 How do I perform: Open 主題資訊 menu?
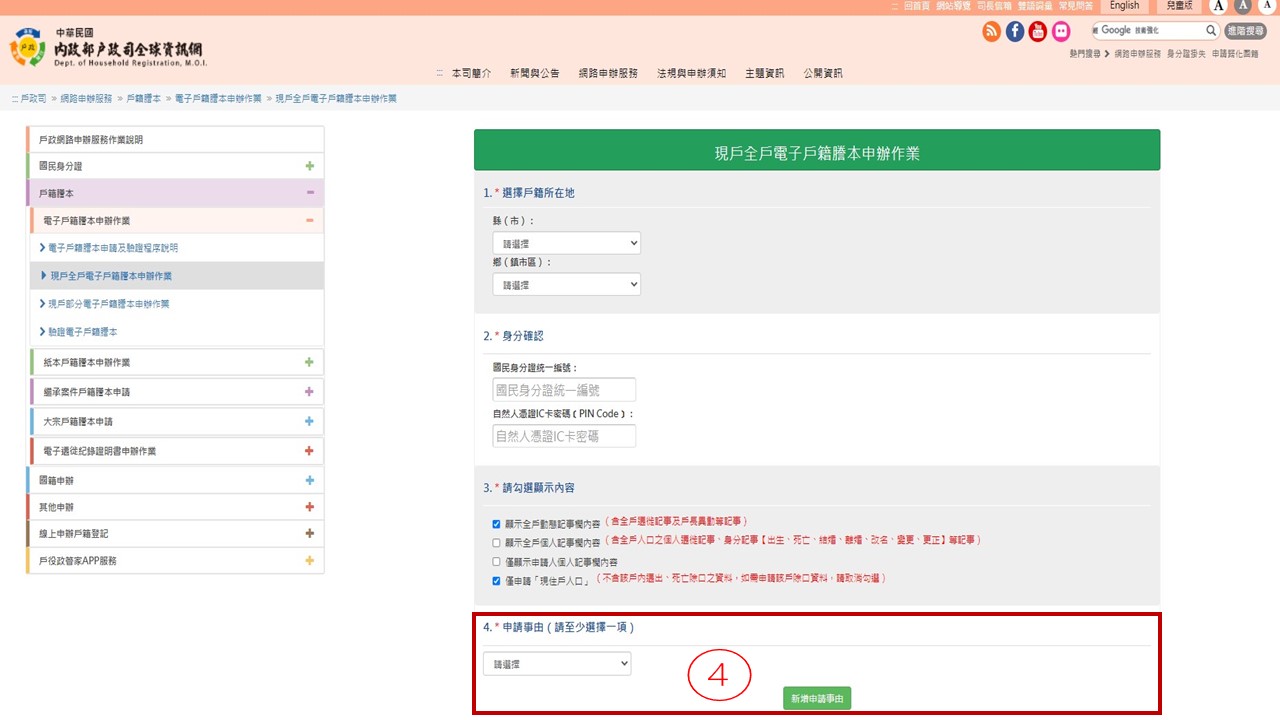click(764, 73)
